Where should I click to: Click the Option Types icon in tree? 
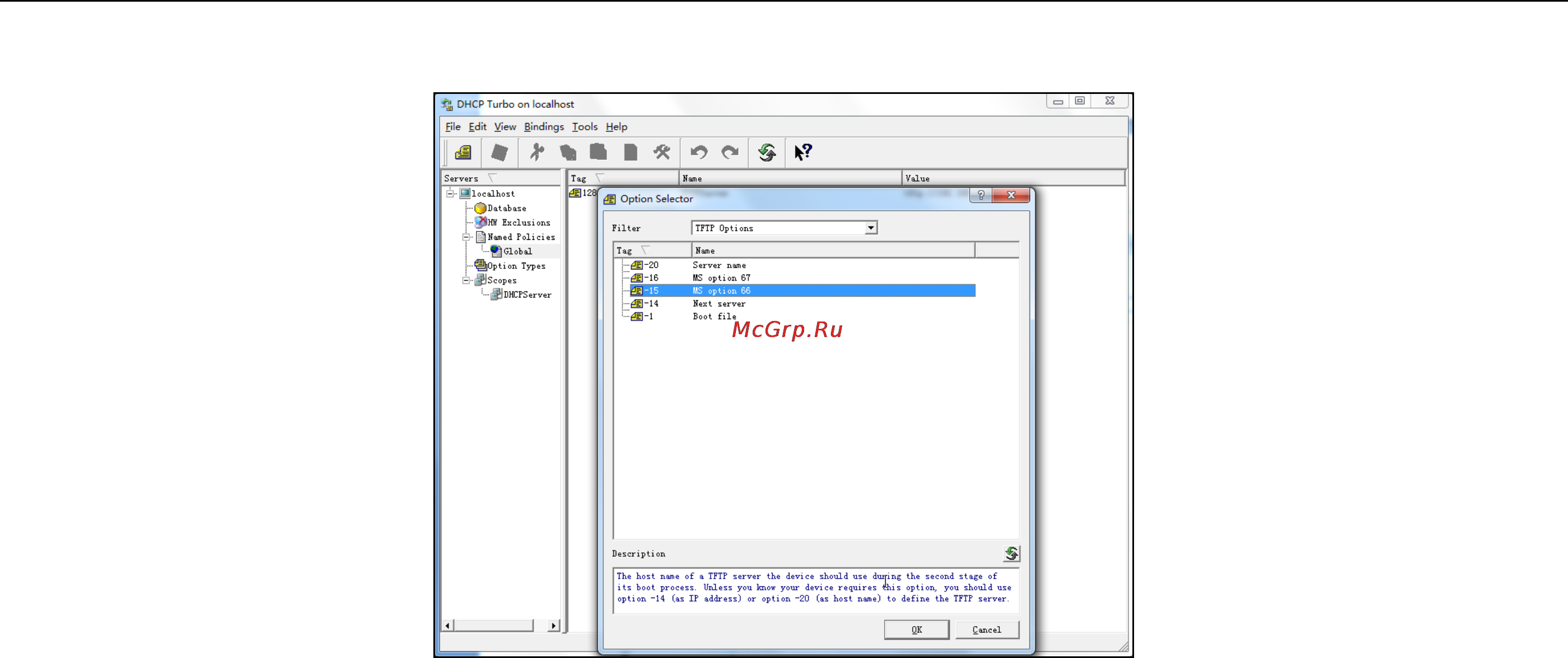pos(480,266)
